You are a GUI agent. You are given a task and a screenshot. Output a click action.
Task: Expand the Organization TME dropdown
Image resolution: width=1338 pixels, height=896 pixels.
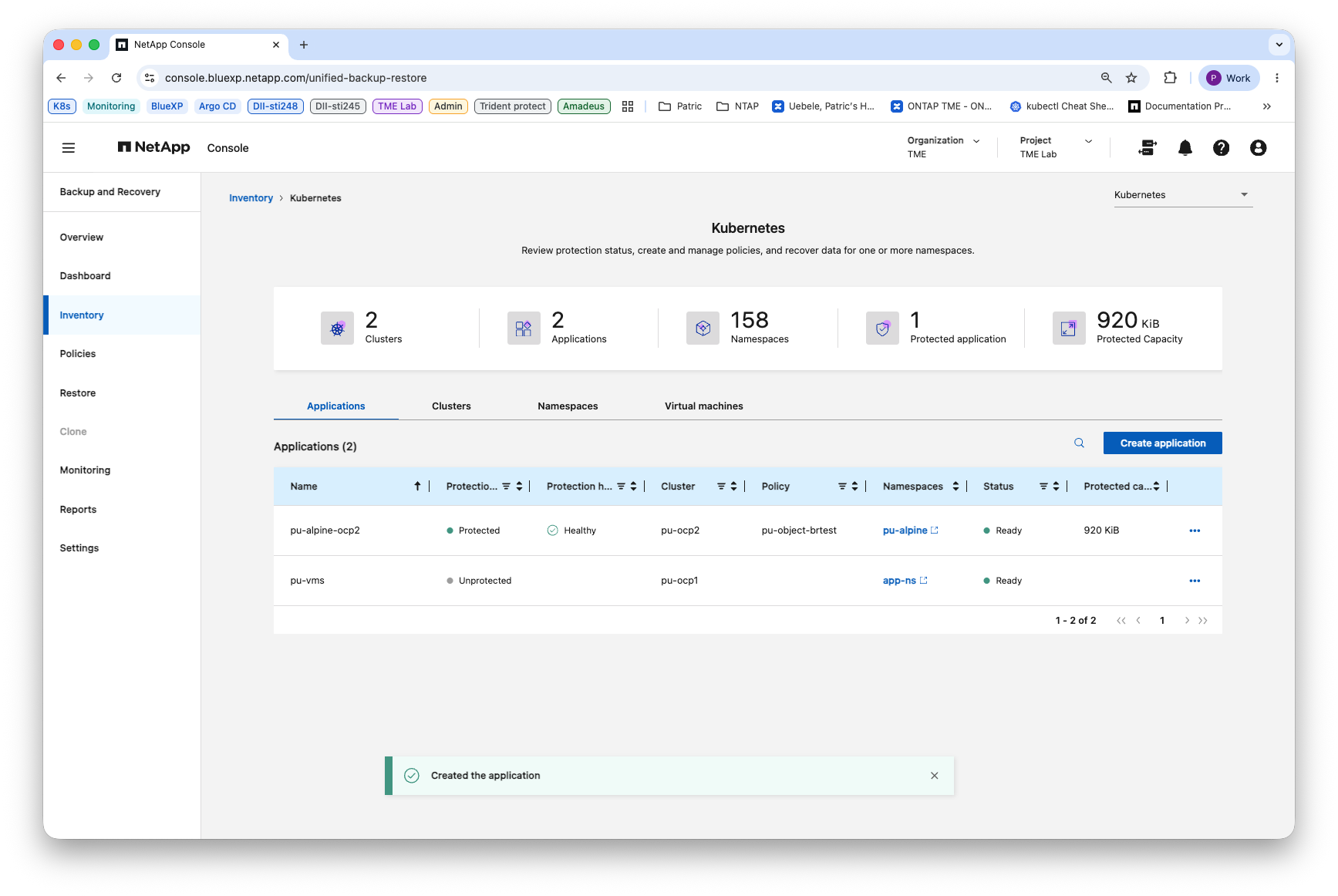(944, 147)
